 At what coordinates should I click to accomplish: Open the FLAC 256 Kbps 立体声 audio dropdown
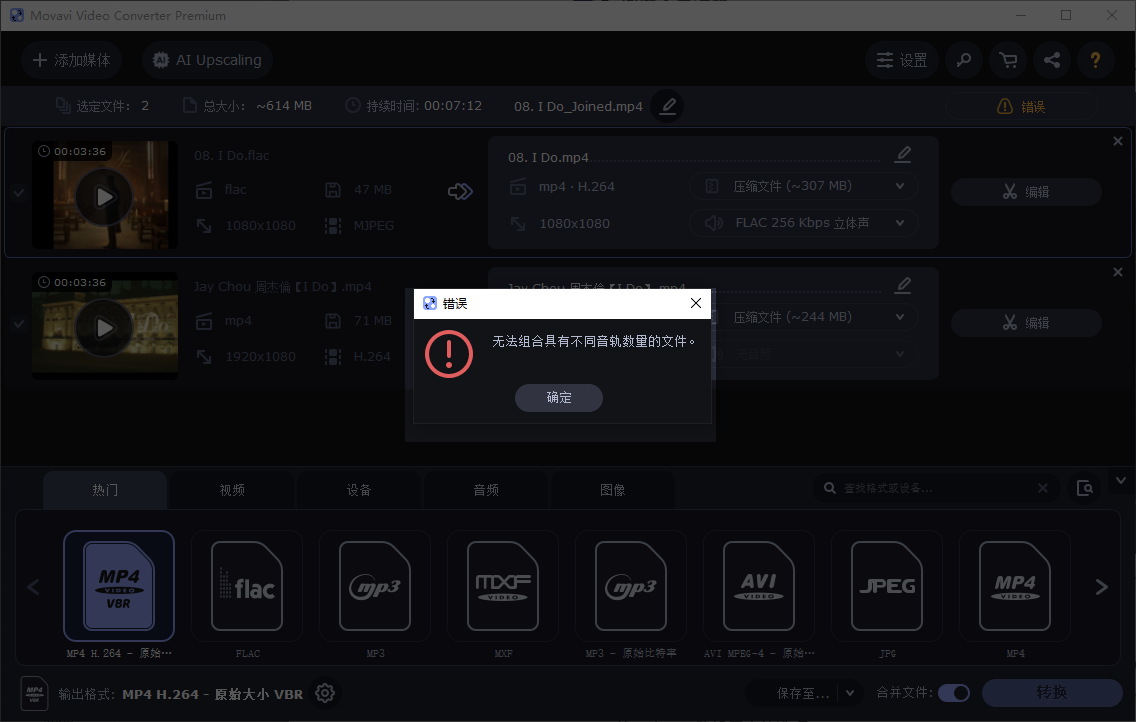pos(803,222)
